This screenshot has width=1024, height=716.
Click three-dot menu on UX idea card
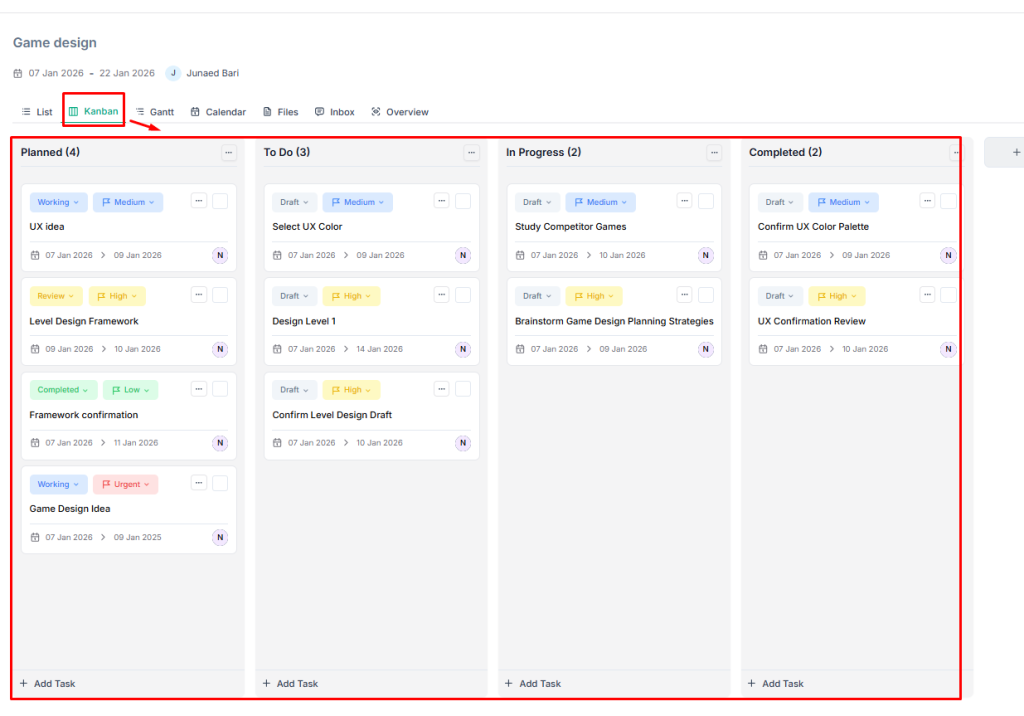(199, 201)
